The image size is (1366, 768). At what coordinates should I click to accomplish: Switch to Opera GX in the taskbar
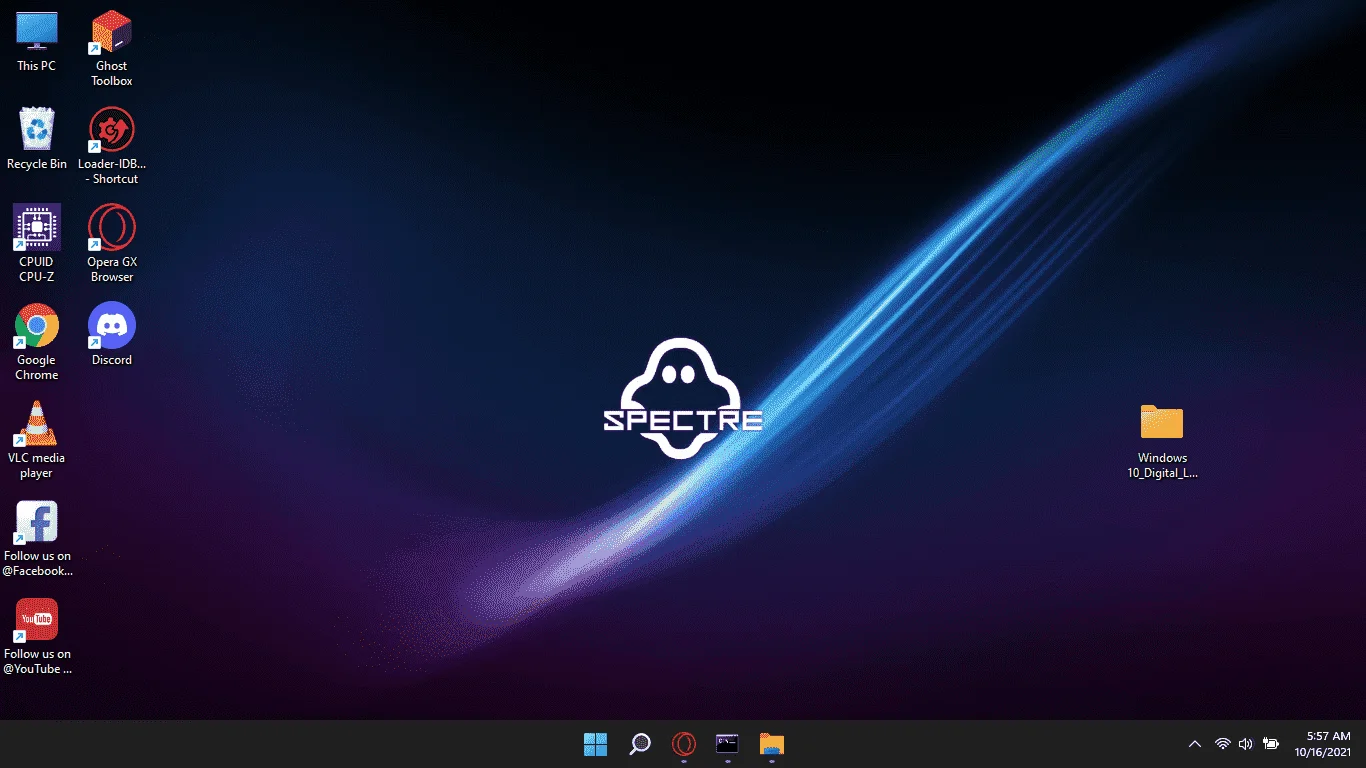pyautogui.click(x=684, y=744)
